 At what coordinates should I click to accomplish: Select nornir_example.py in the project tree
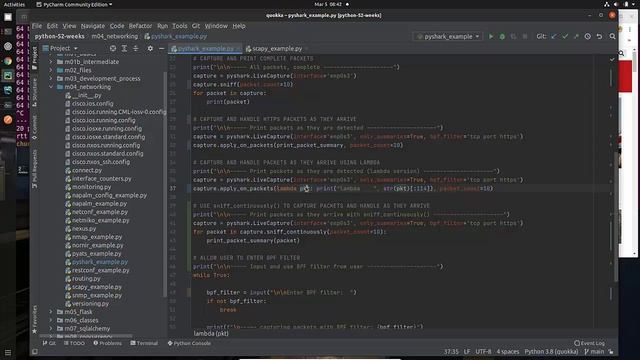pyautogui.click(x=98, y=245)
